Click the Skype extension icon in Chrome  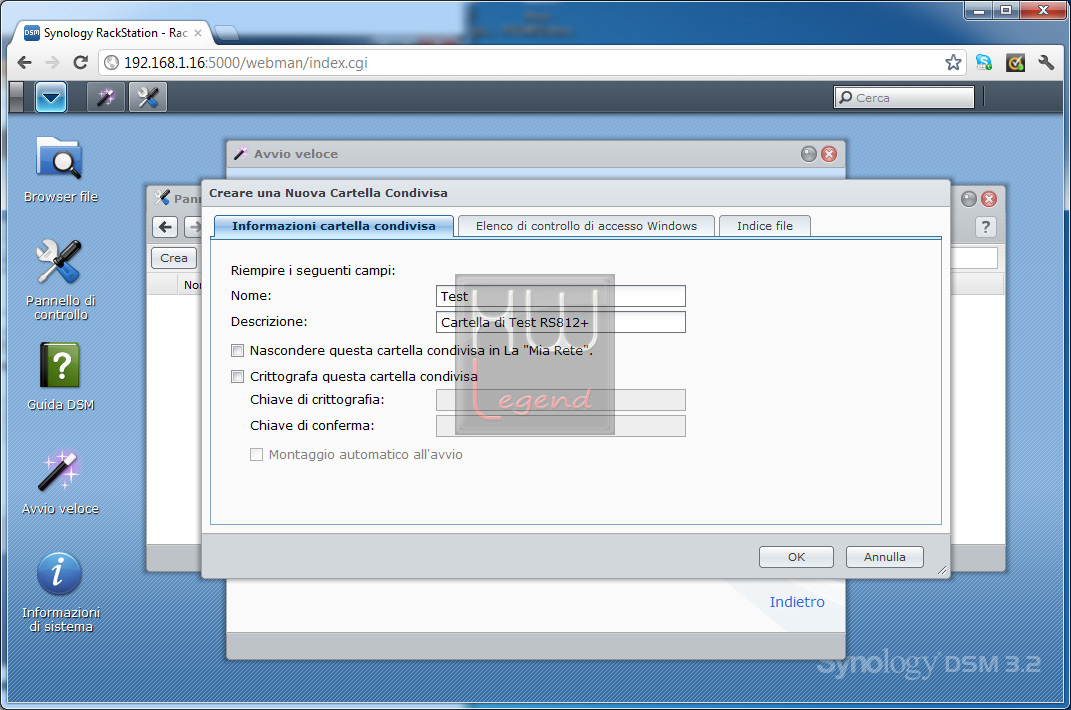[x=984, y=63]
